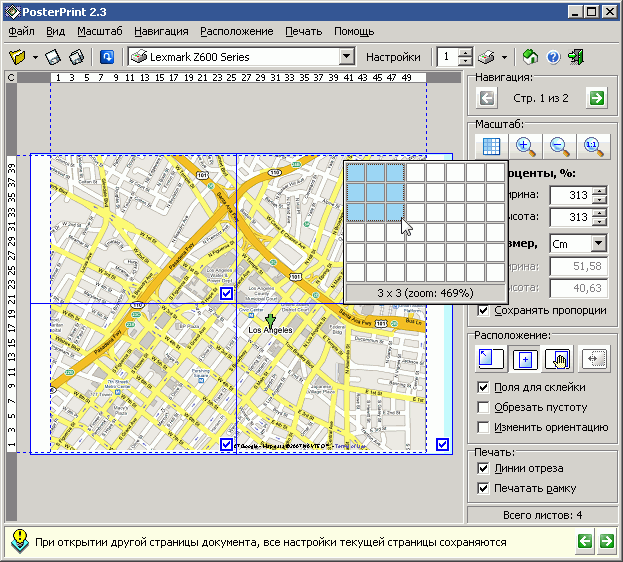Image resolution: width=623 pixels, height=562 pixels.
Task: Open the Печать menu
Action: [x=304, y=31]
